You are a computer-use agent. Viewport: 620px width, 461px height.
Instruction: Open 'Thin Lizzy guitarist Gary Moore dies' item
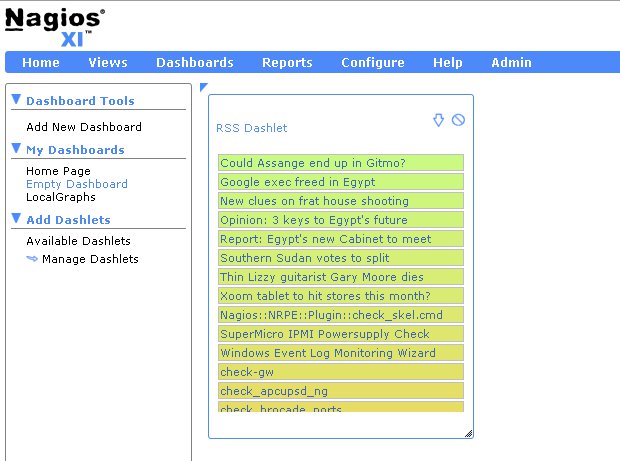[x=340, y=277]
